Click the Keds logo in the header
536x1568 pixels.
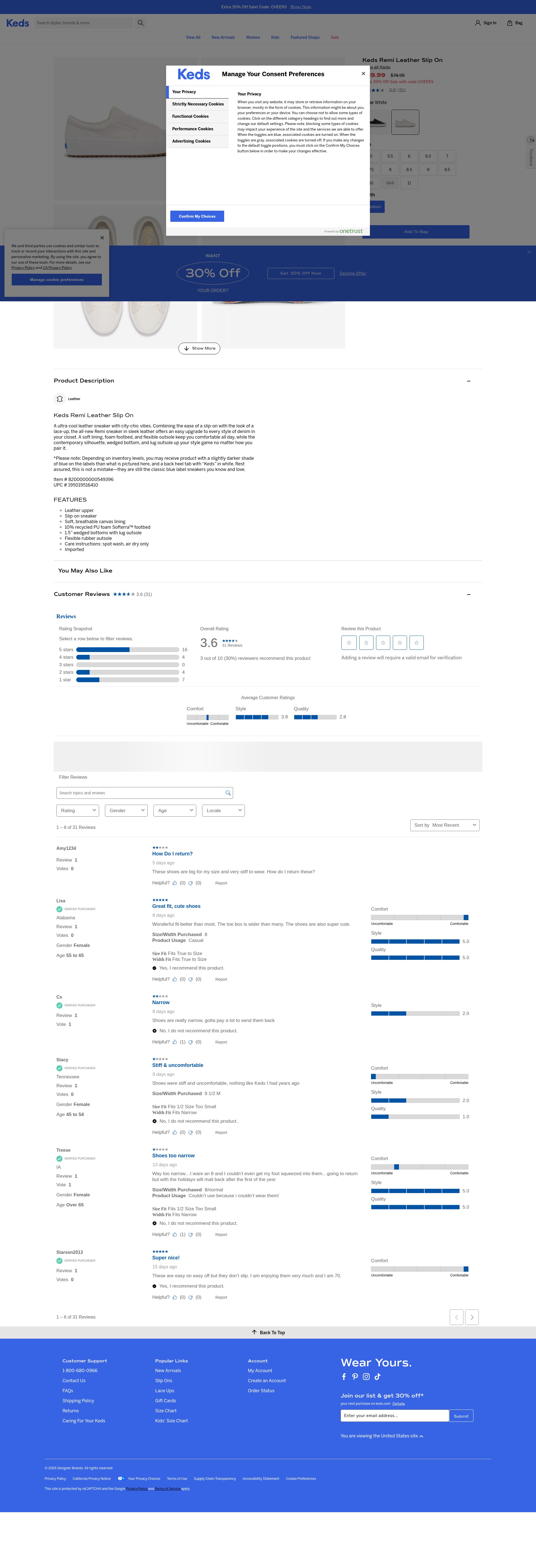tap(18, 23)
